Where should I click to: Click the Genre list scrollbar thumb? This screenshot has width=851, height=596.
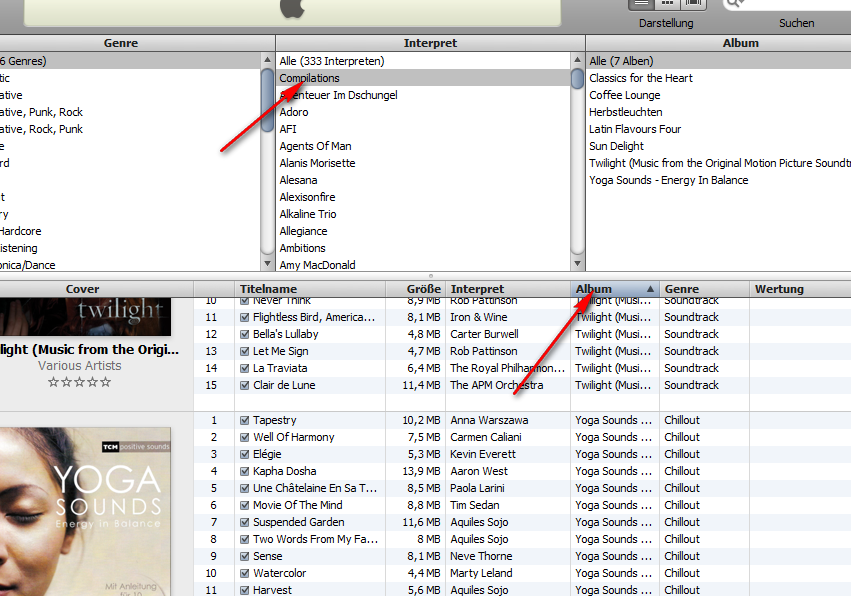coord(267,100)
